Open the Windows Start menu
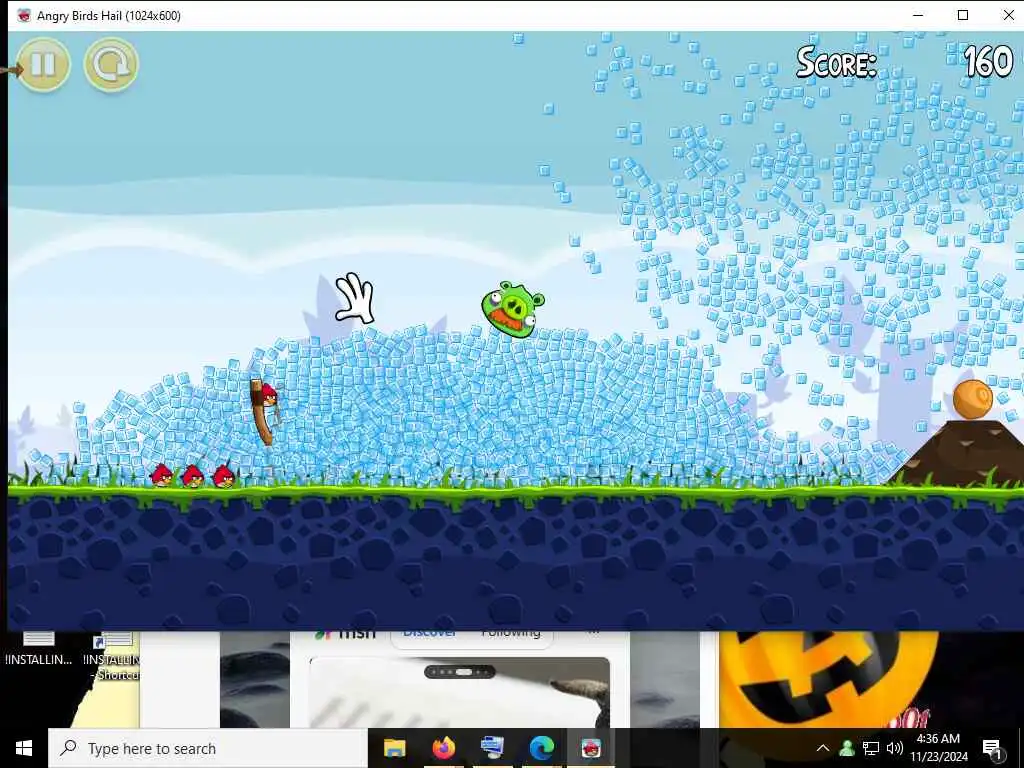The width and height of the screenshot is (1024, 768). 24,748
